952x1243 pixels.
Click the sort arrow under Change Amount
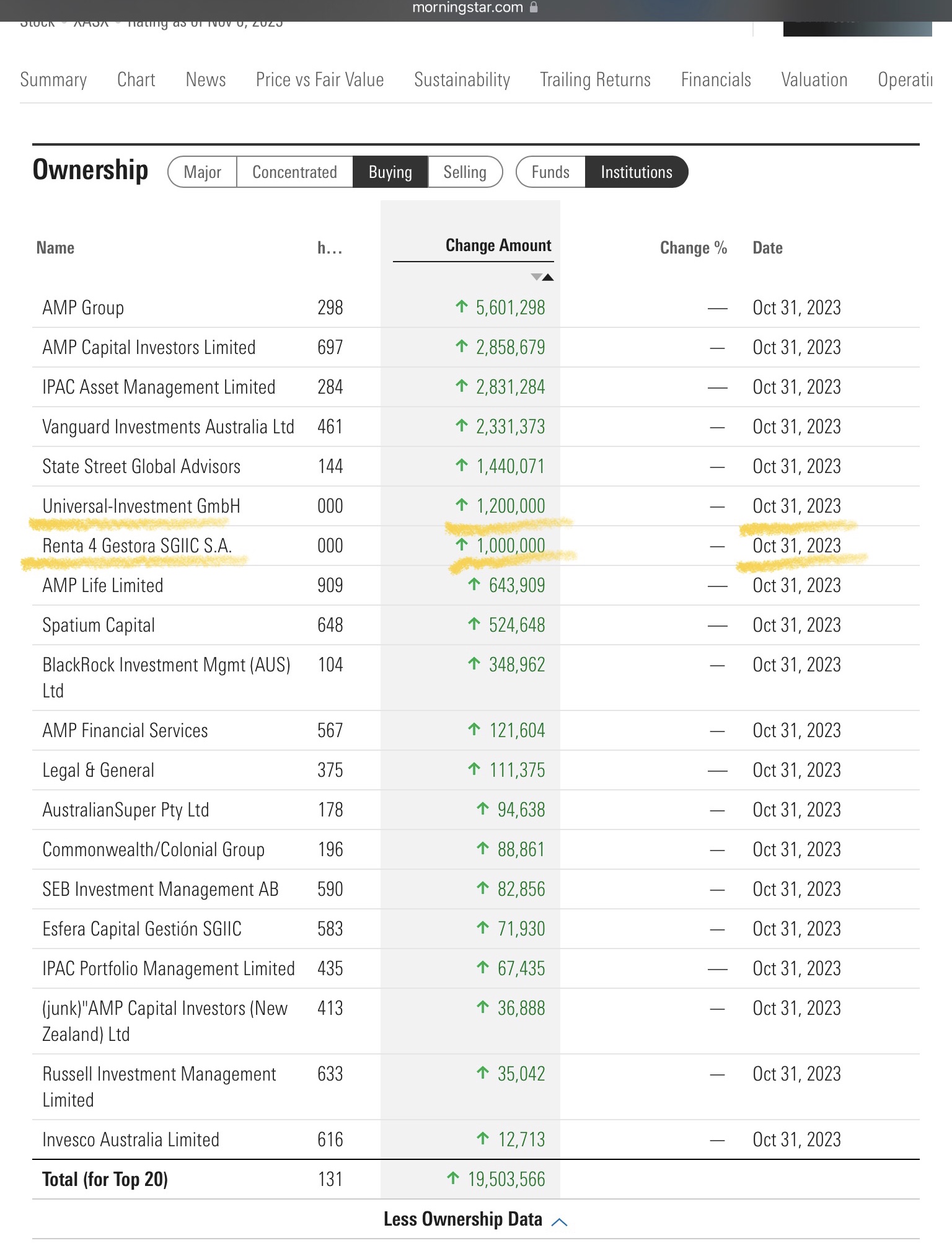click(542, 277)
